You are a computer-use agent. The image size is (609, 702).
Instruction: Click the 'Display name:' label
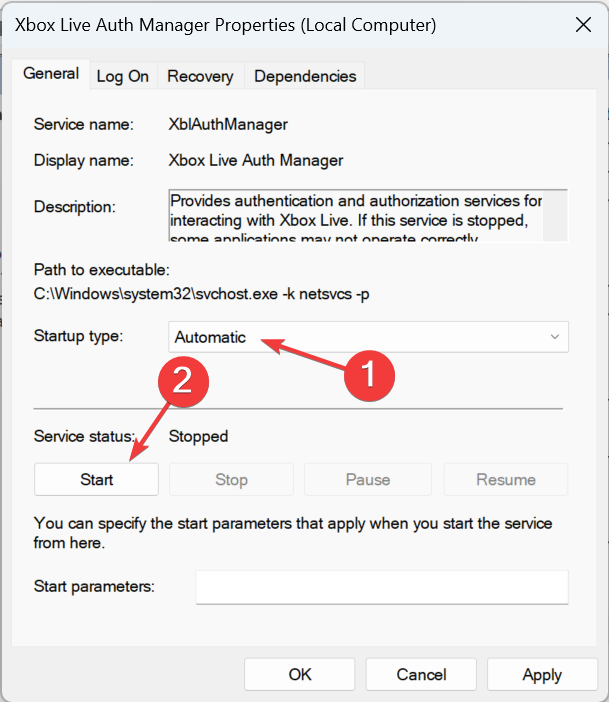84,160
